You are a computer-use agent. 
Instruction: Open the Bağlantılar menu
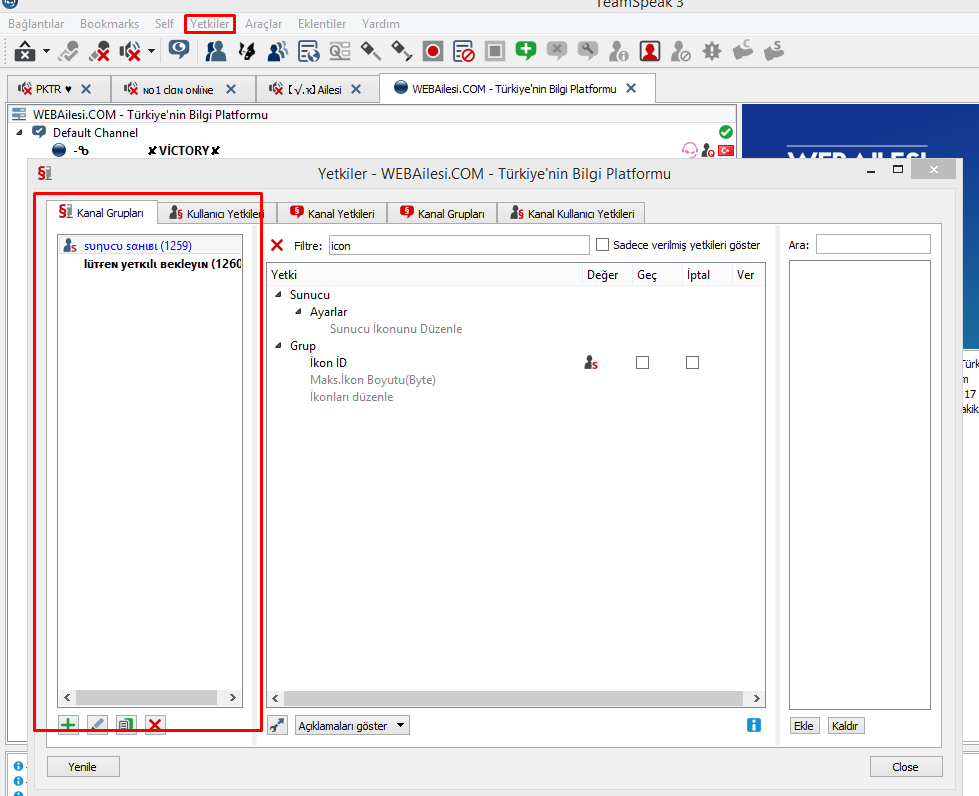36,24
